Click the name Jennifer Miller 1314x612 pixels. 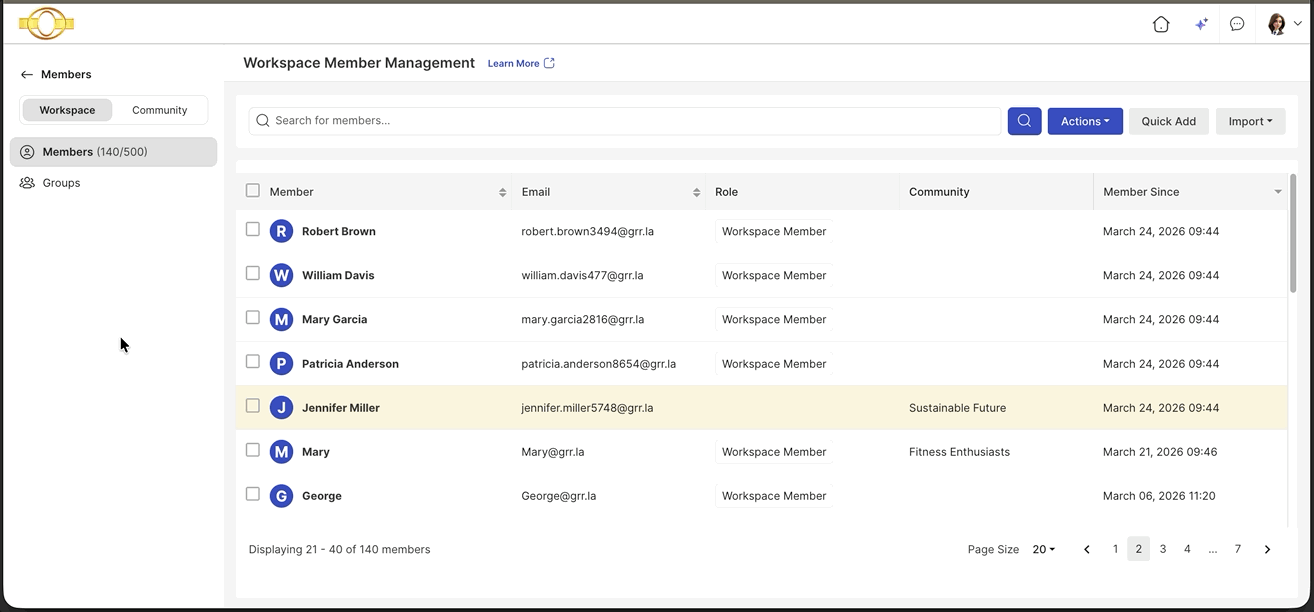tap(341, 407)
